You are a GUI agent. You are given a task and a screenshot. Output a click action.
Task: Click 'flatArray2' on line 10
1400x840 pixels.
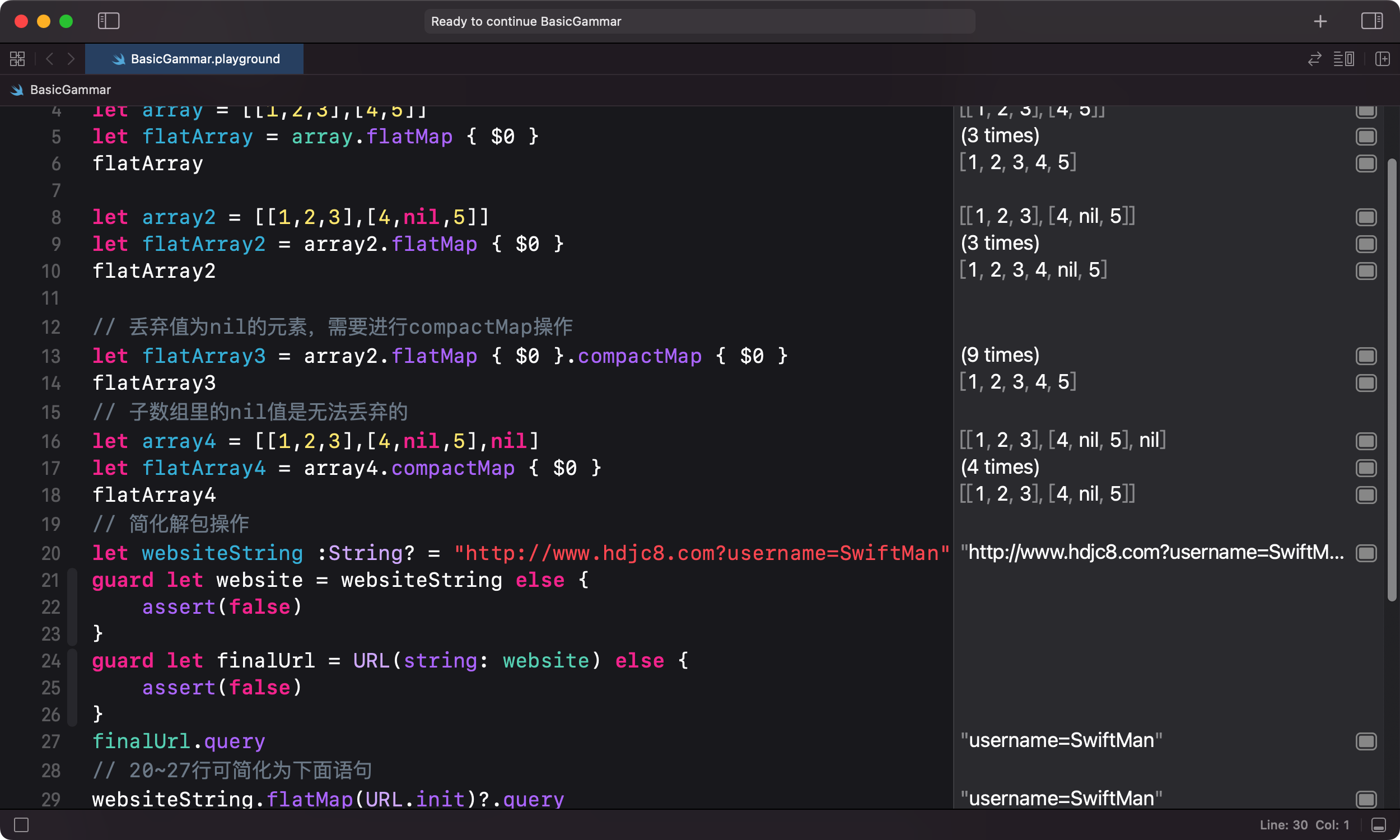point(154,271)
